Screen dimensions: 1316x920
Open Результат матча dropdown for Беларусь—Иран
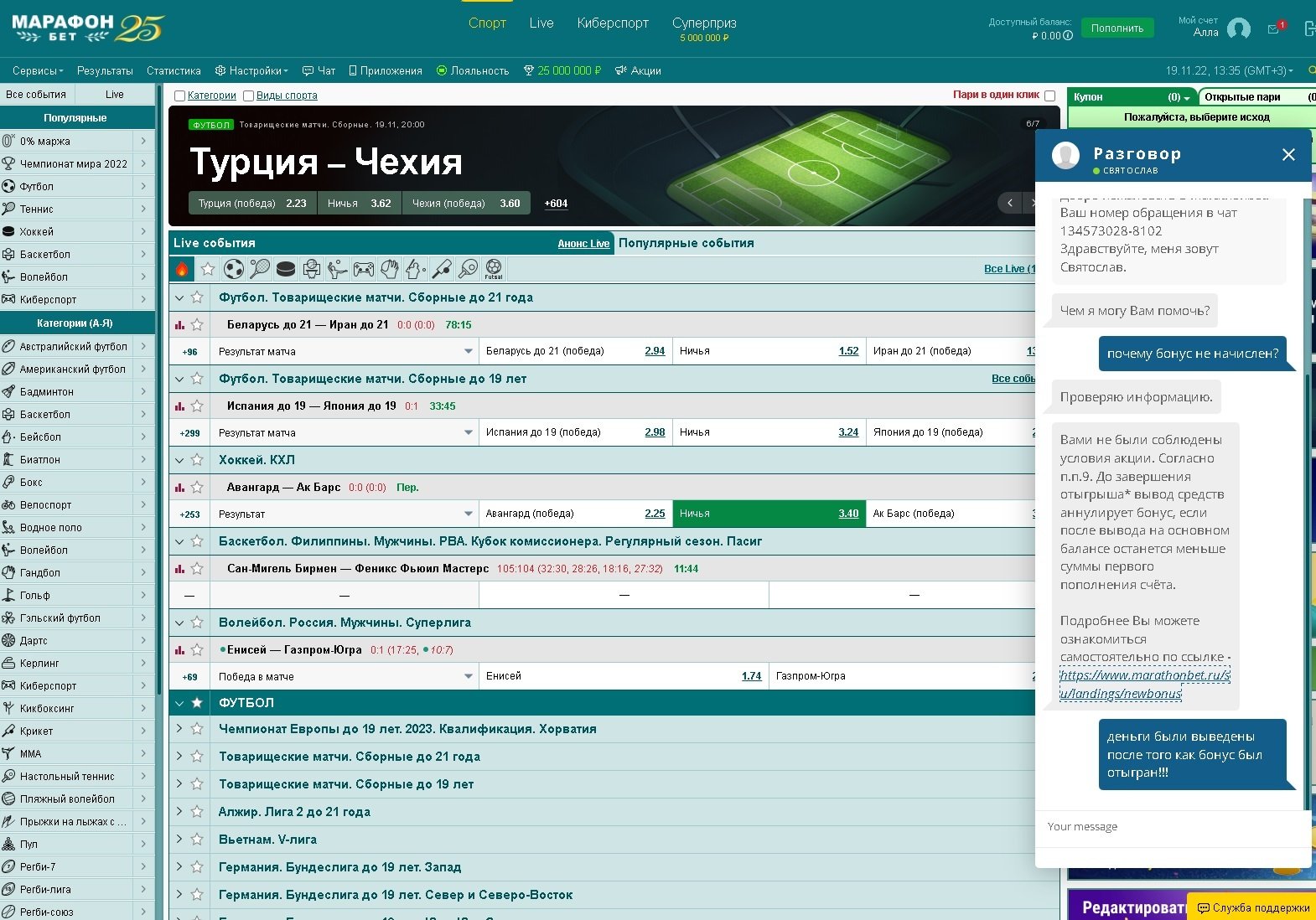[468, 352]
